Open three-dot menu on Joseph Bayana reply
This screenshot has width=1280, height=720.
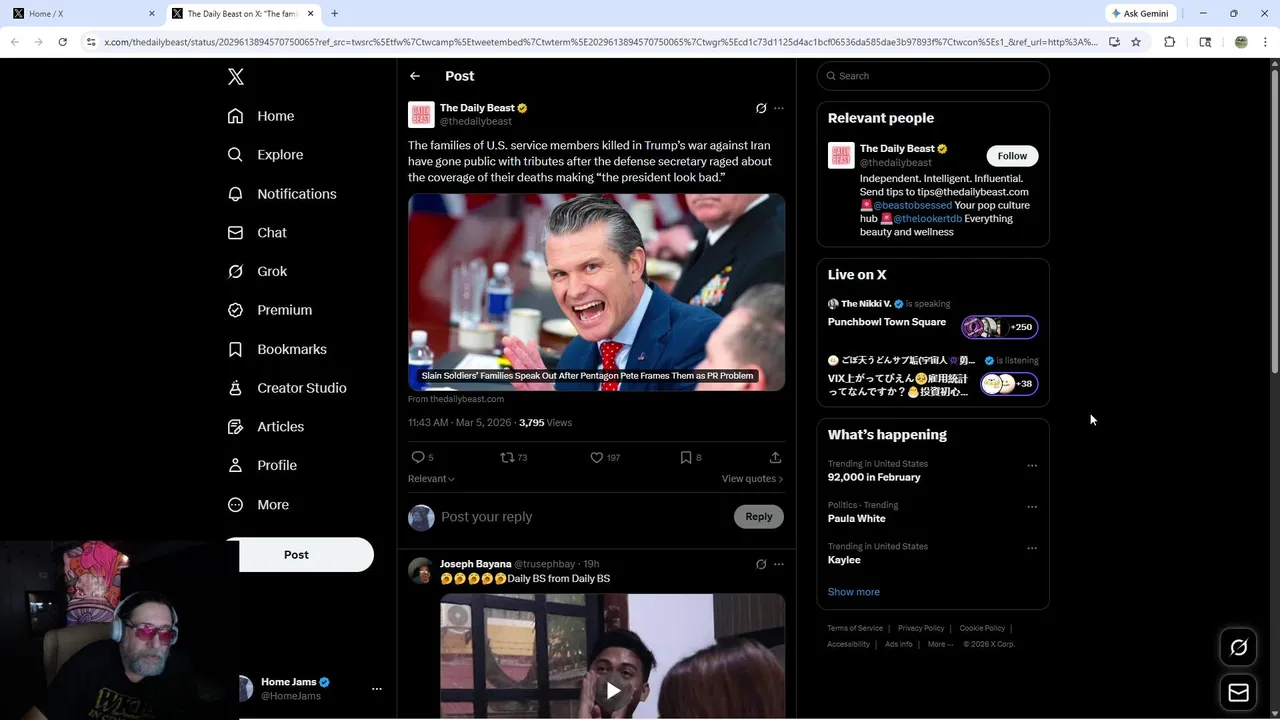pyautogui.click(x=779, y=564)
